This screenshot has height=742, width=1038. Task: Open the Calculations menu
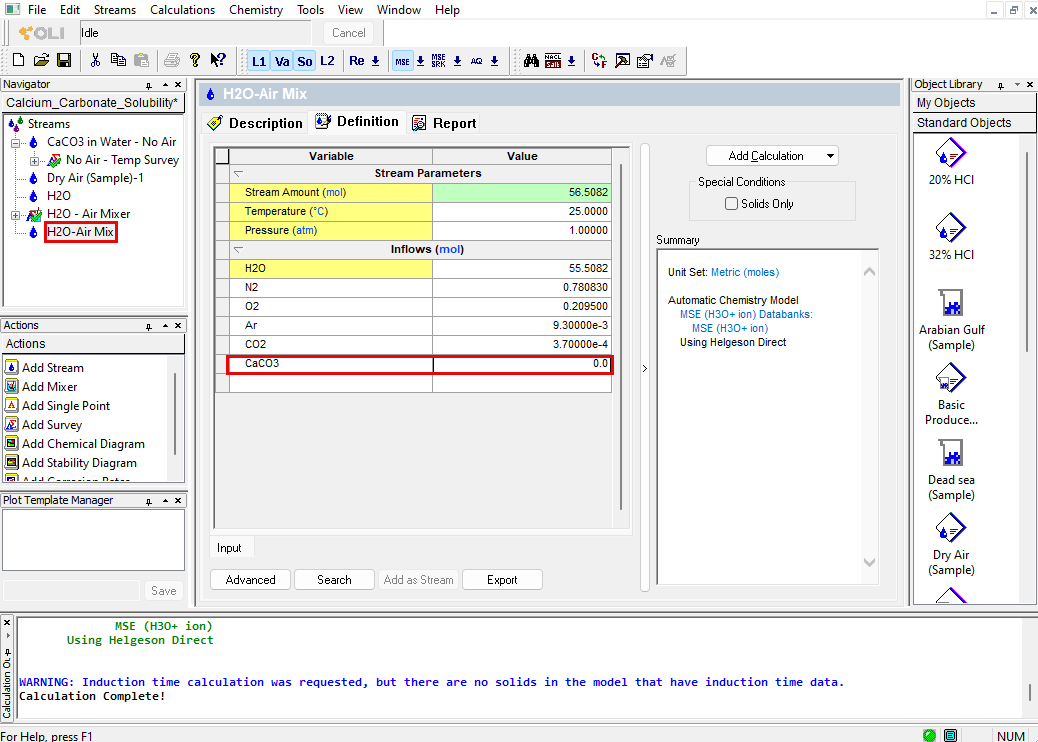pyautogui.click(x=183, y=10)
